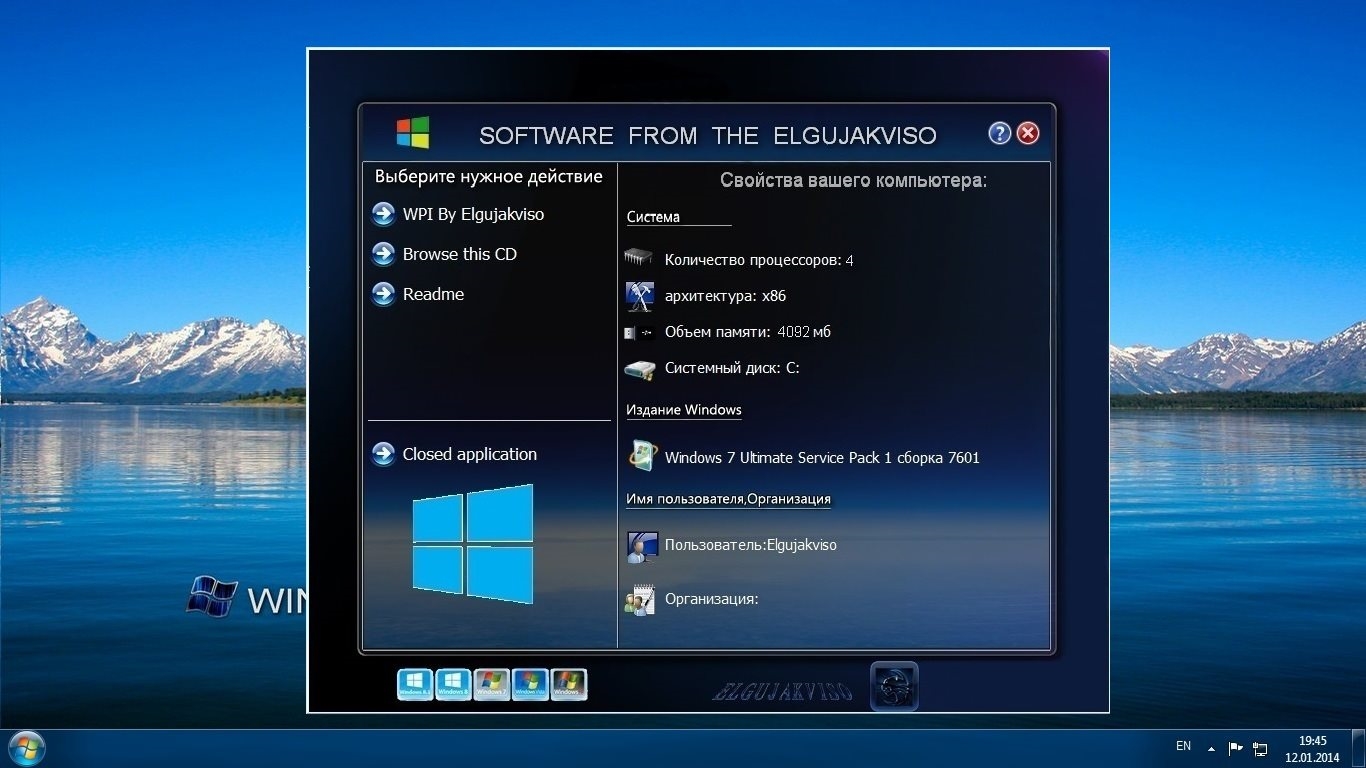Click the processor chip icon
The height and width of the screenshot is (768, 1366).
click(x=638, y=259)
